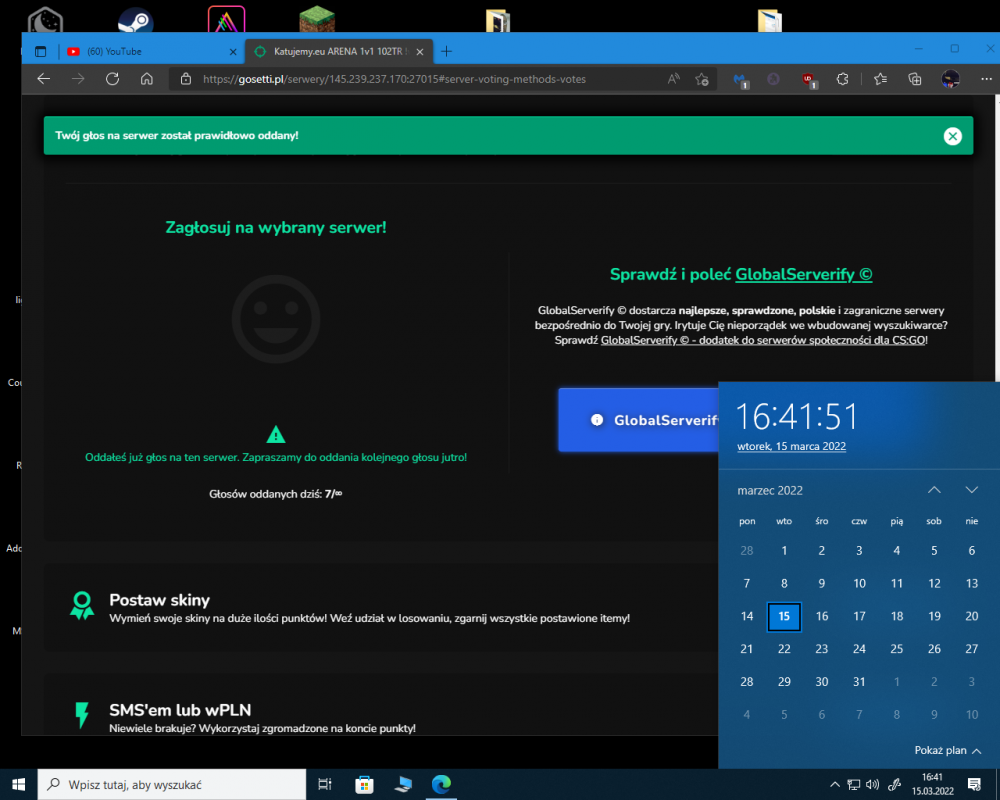Select the Katujemy.eu ARENA 1v1 tab

[339, 52]
